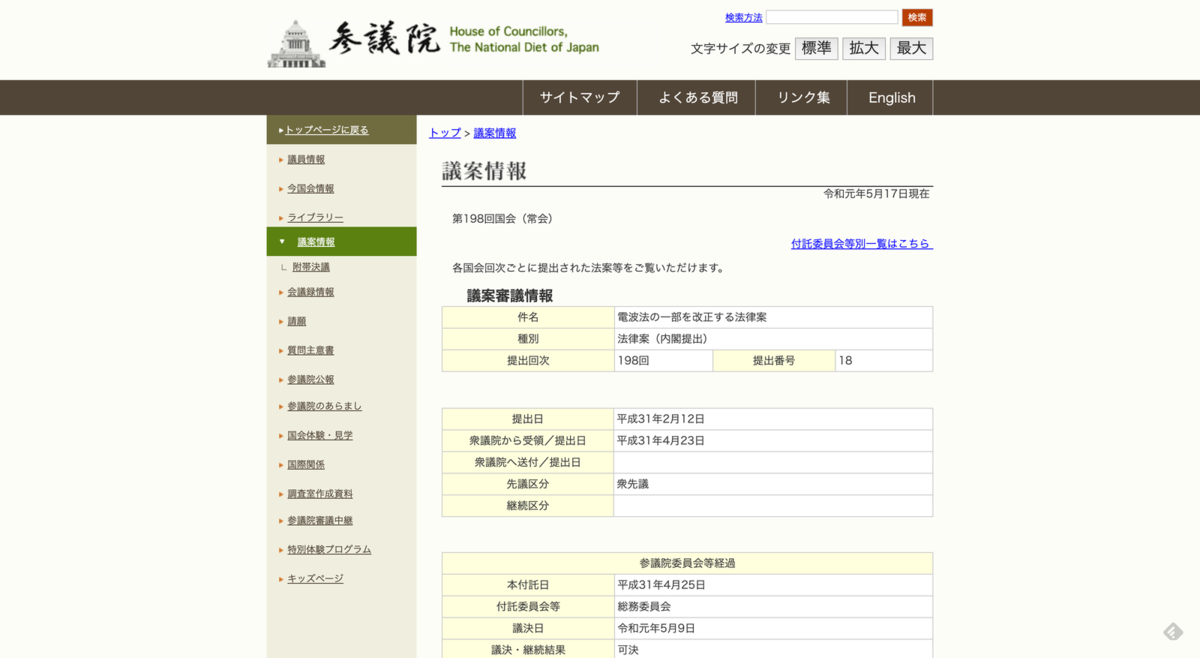Screen dimensions: 1200x658
Task: Click the 衆議院へ送付／提出日 label cell
Action: pyautogui.click(x=528, y=462)
